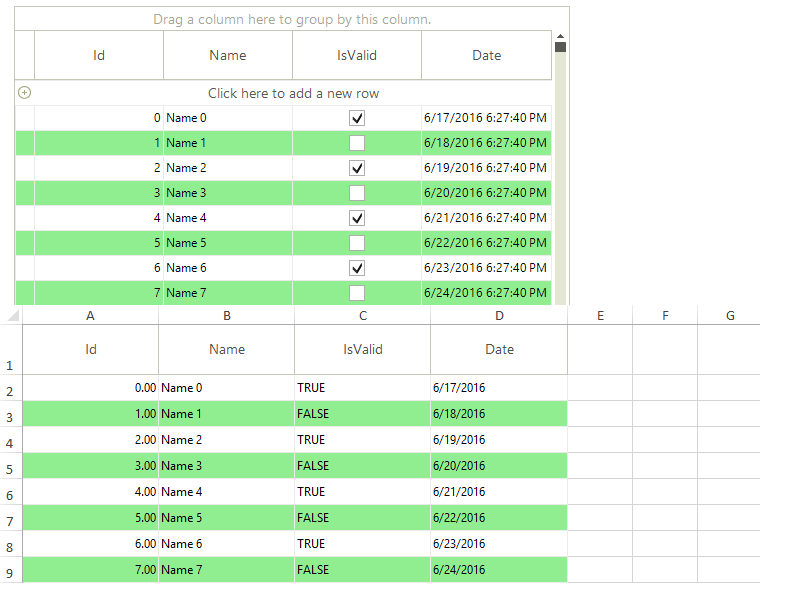Click the plus icon for adding a new row
The height and width of the screenshot is (591, 795).
point(25,93)
